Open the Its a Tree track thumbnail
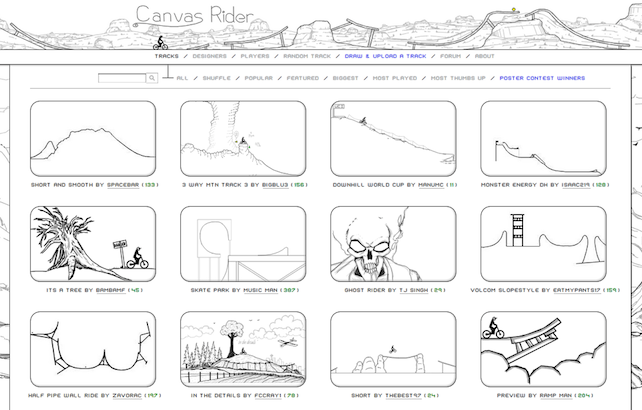Screen dimensions: 642x410 93,243
